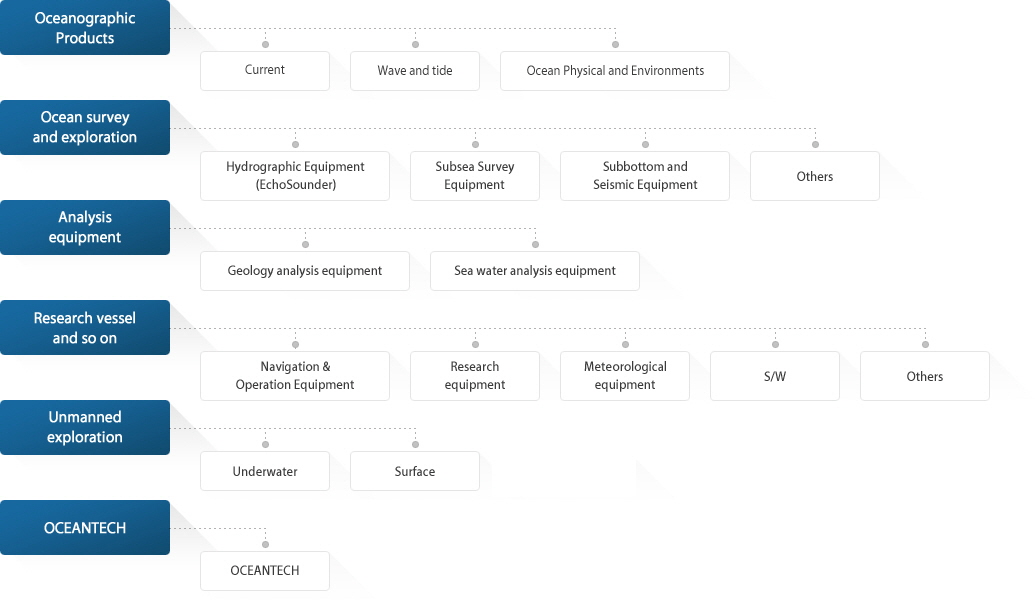Select the S/W subcategory box
1035x600 pixels.
click(775, 376)
